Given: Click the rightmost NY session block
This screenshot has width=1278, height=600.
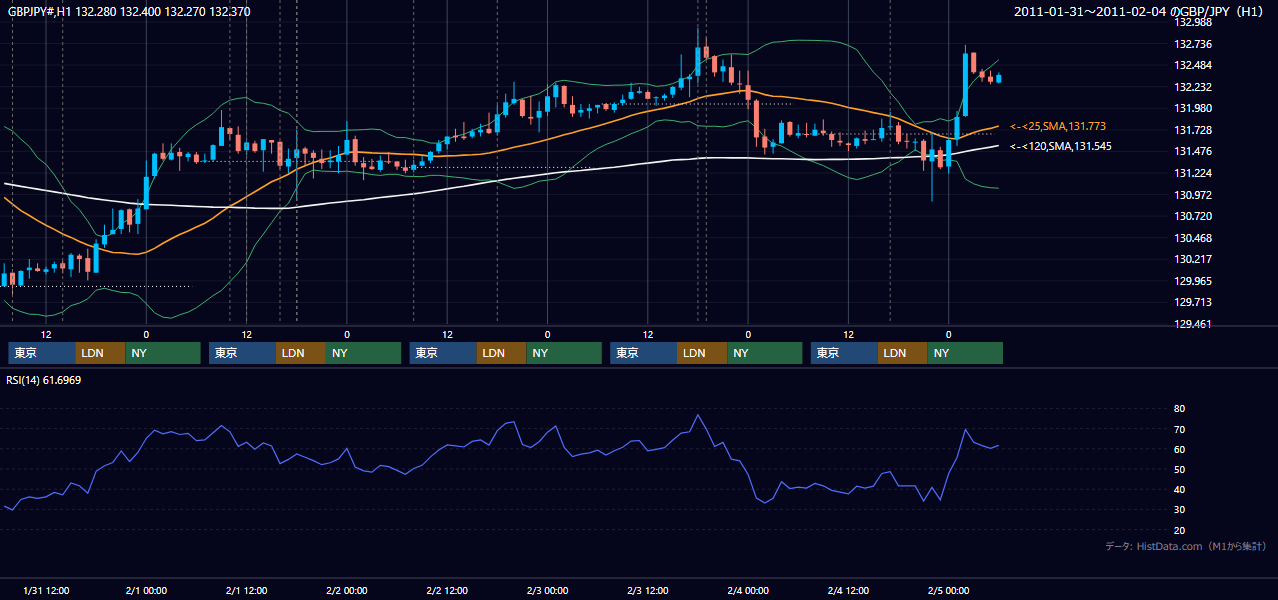Looking at the screenshot, I should (965, 353).
